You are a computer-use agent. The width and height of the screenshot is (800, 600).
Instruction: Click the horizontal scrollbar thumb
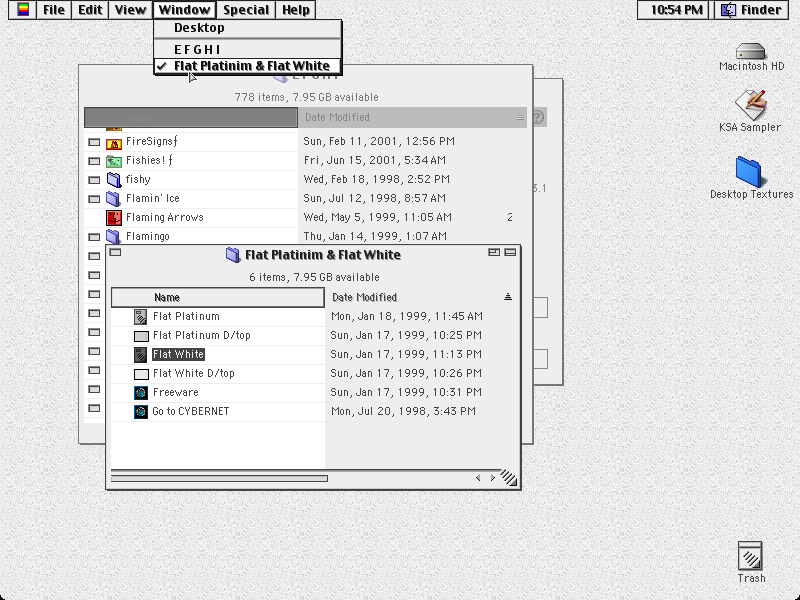(x=219, y=479)
